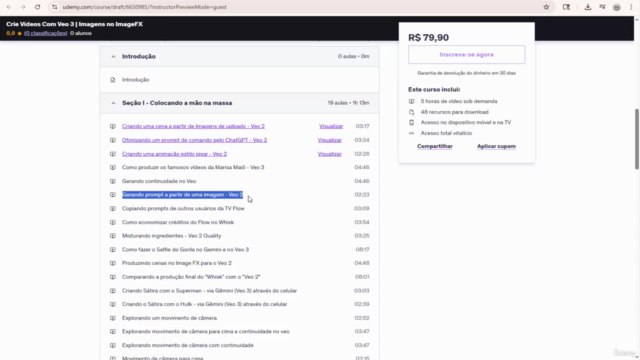Click video icon beside Sátira com o Hulk lecture
640x360 pixels.
tap(113, 305)
